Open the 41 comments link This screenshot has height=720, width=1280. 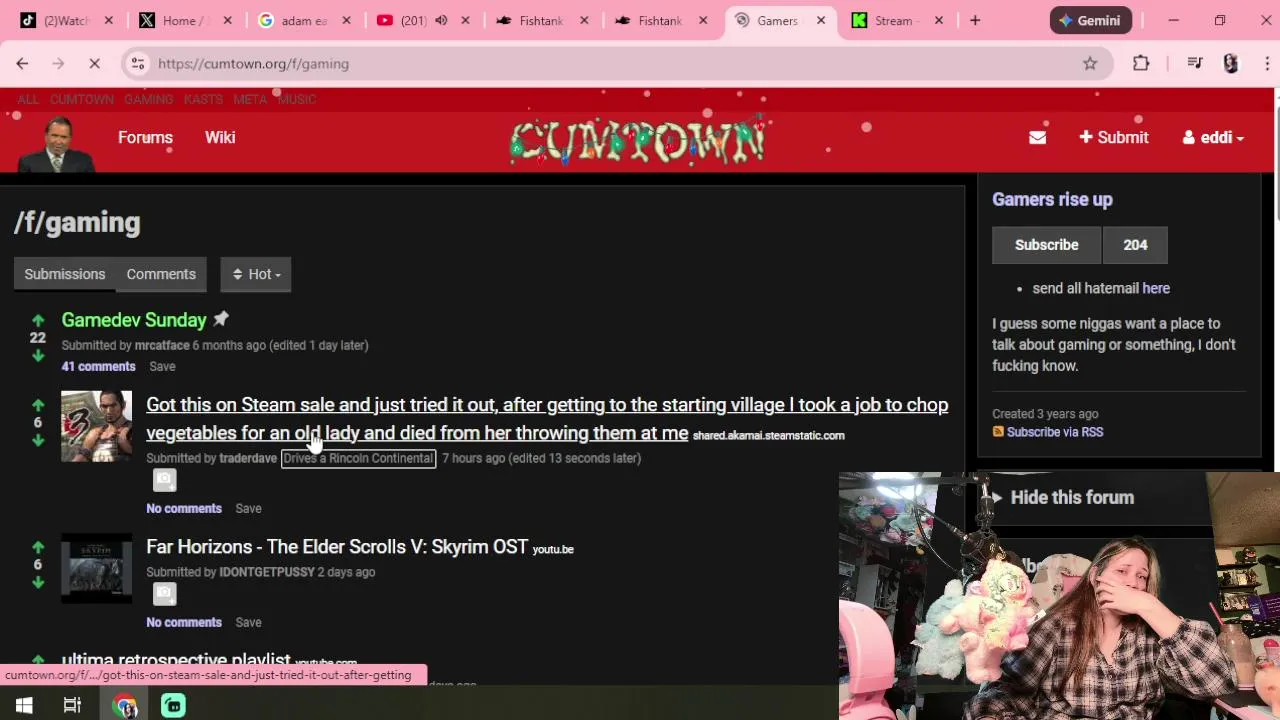(x=98, y=366)
